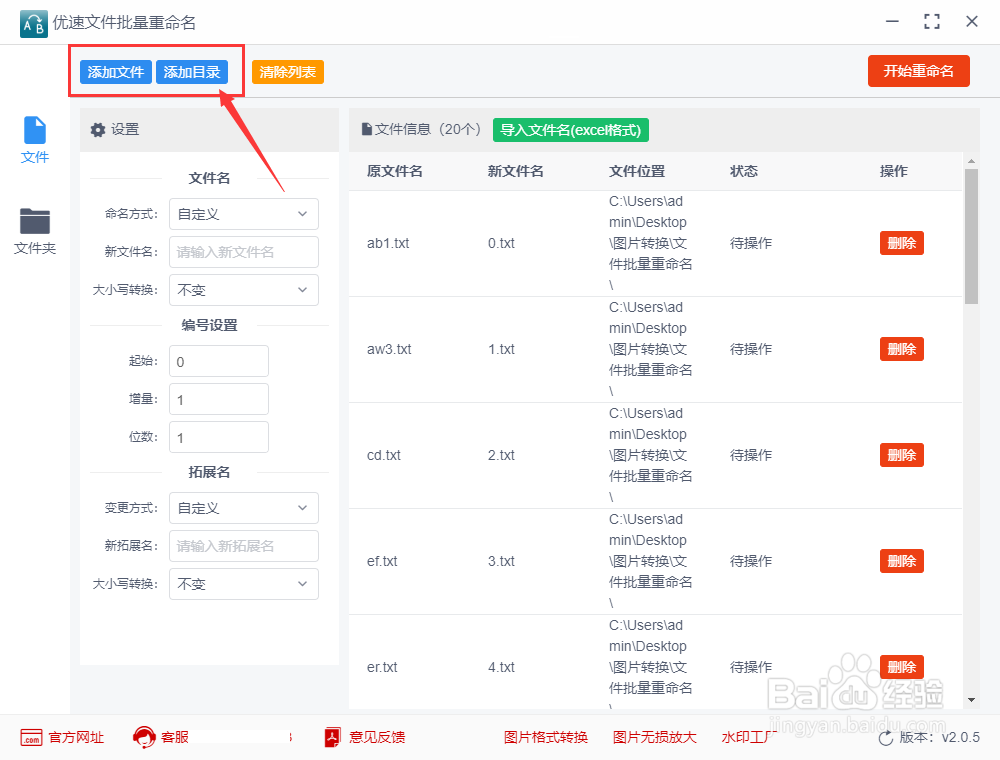Click the 意见反馈 feedback icon

(332, 737)
